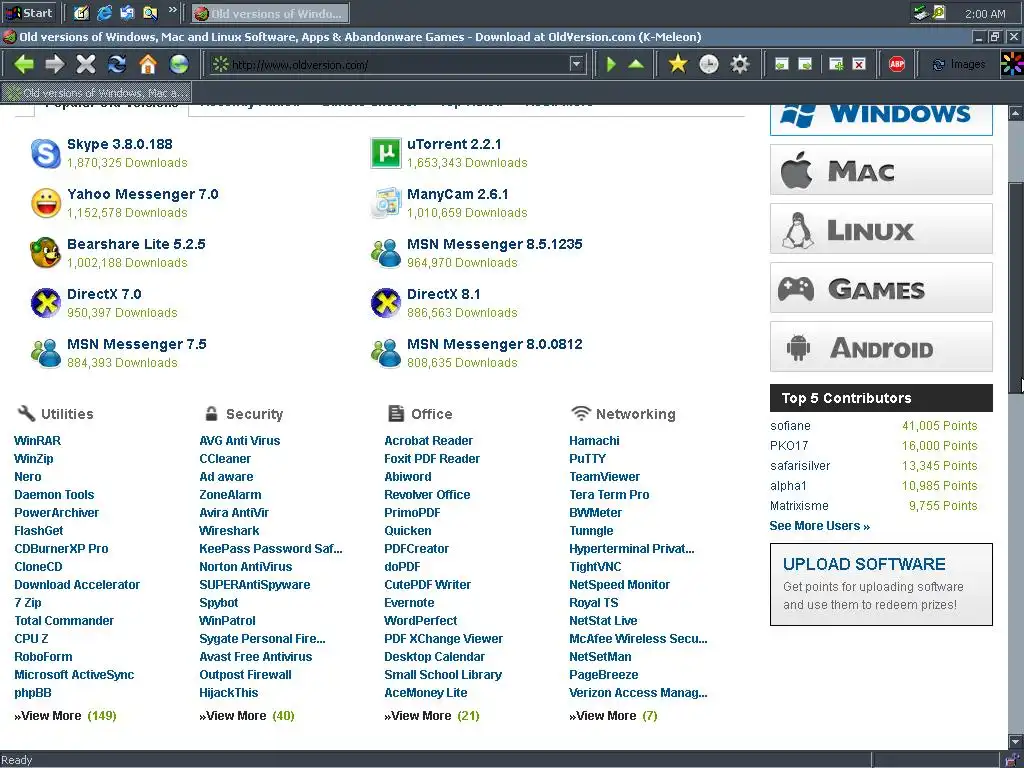Viewport: 1024px width, 768px height.
Task: Click the Skype app icon
Action: [46, 153]
